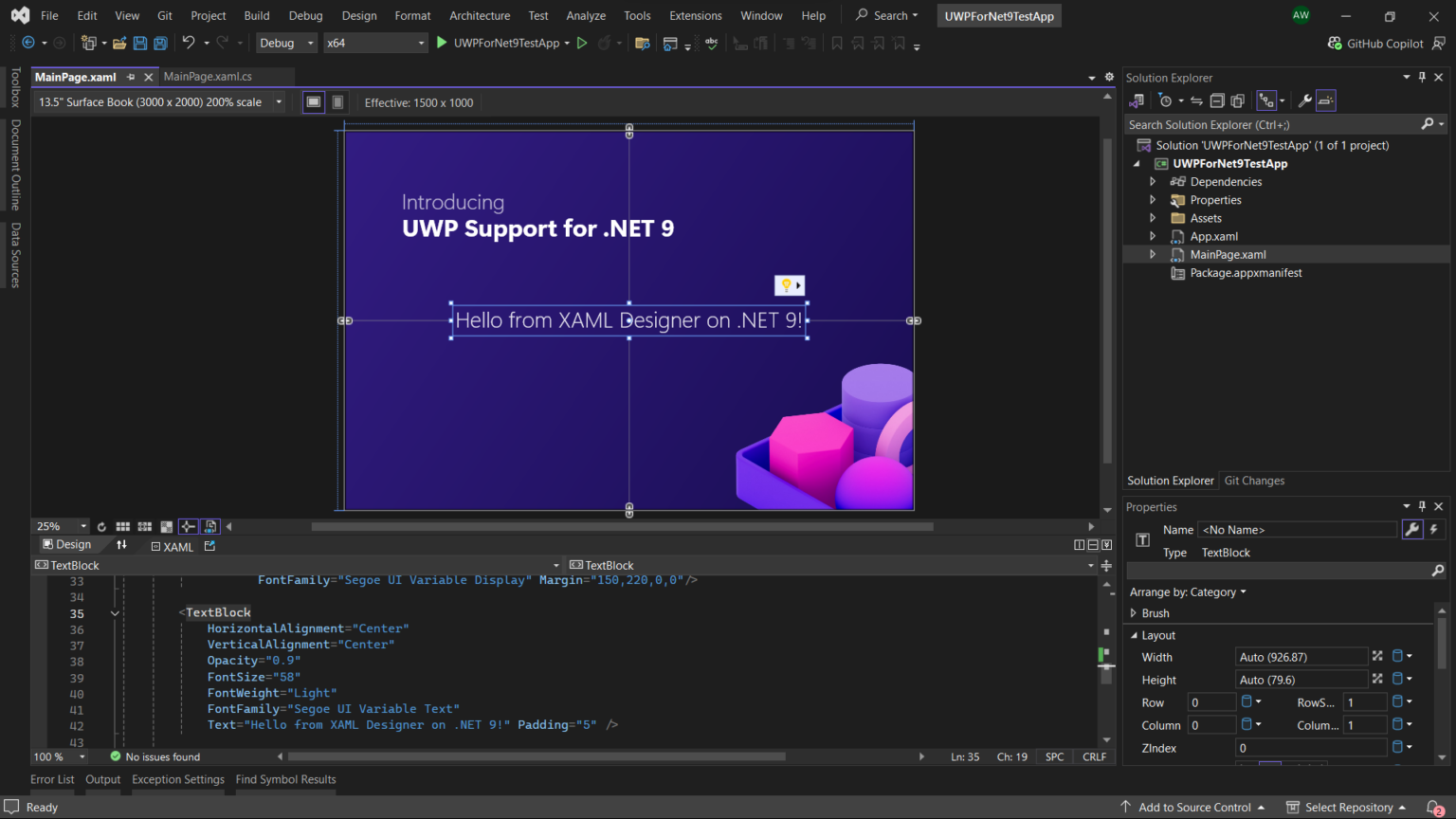Image resolution: width=1456 pixels, height=819 pixels.
Task: Open the designer zoom percentage dropdown
Action: tap(83, 526)
